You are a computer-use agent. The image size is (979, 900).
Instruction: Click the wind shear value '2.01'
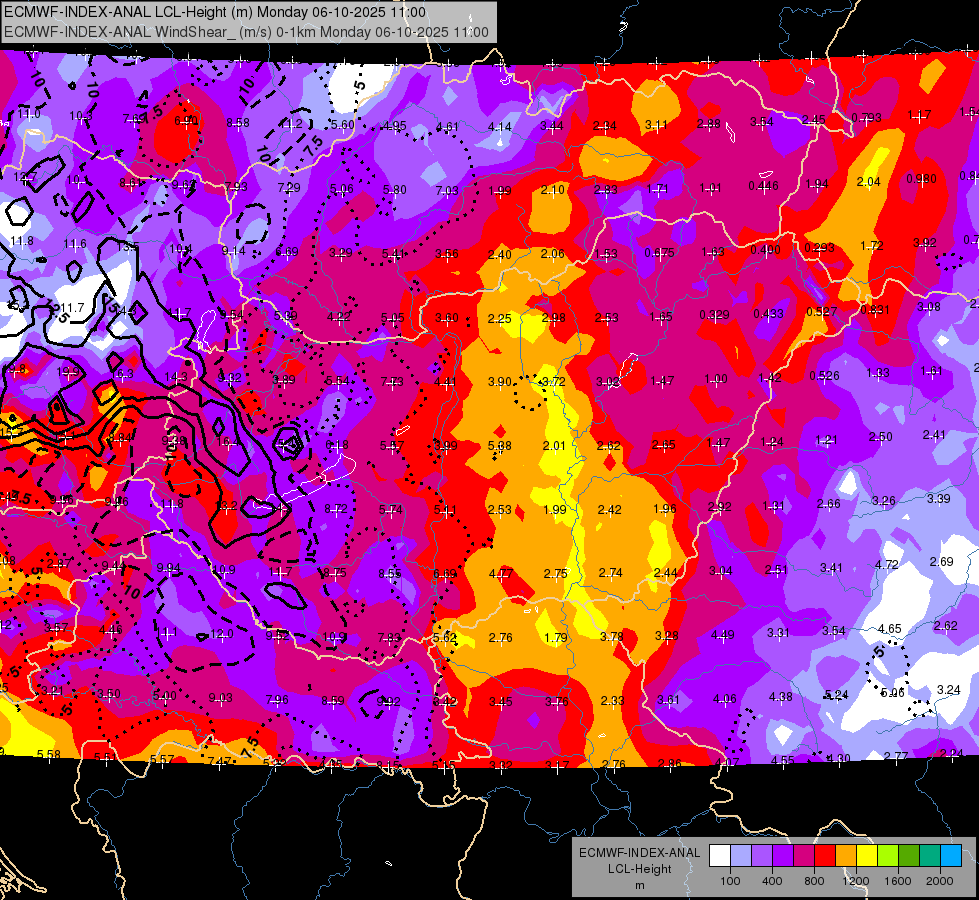[554, 445]
